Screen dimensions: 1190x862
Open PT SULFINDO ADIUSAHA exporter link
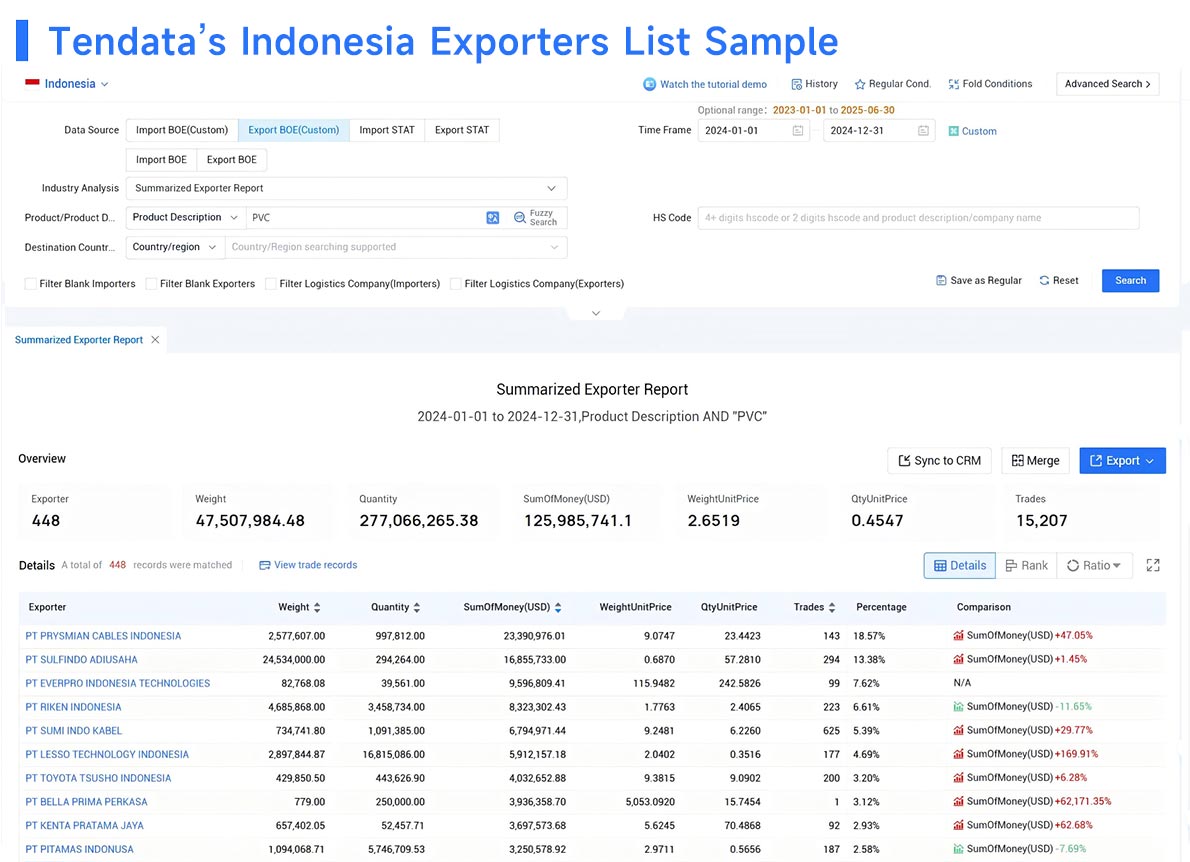(81, 659)
